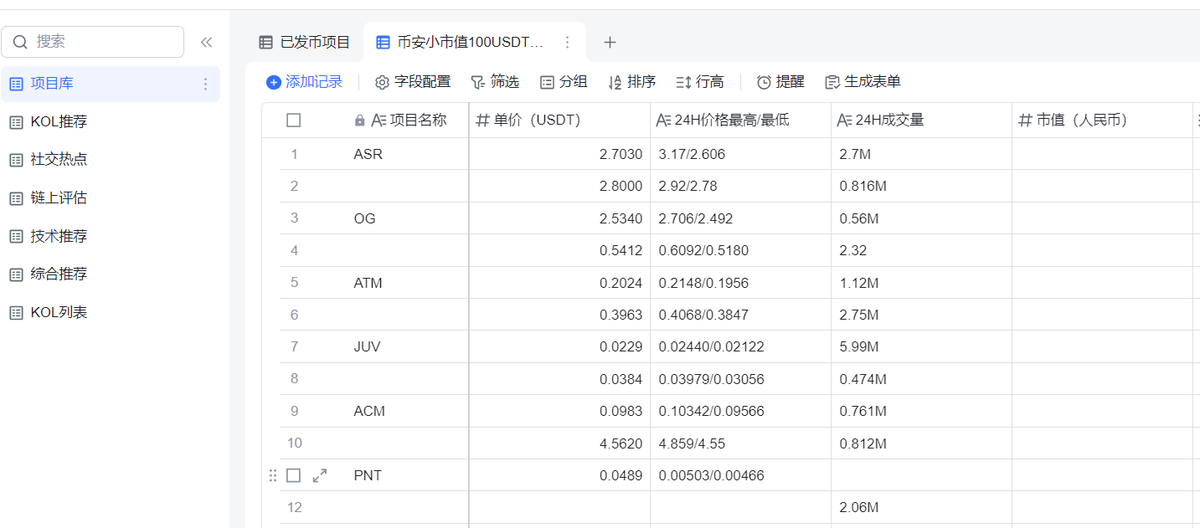This screenshot has width=1200, height=528.
Task: Click the 24H成交量 column header
Action: click(x=922, y=120)
